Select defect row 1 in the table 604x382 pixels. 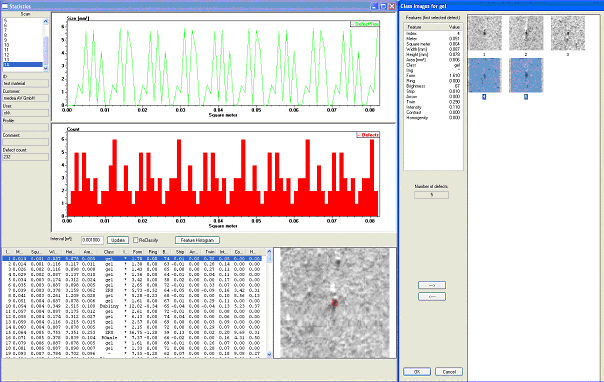tap(132, 259)
